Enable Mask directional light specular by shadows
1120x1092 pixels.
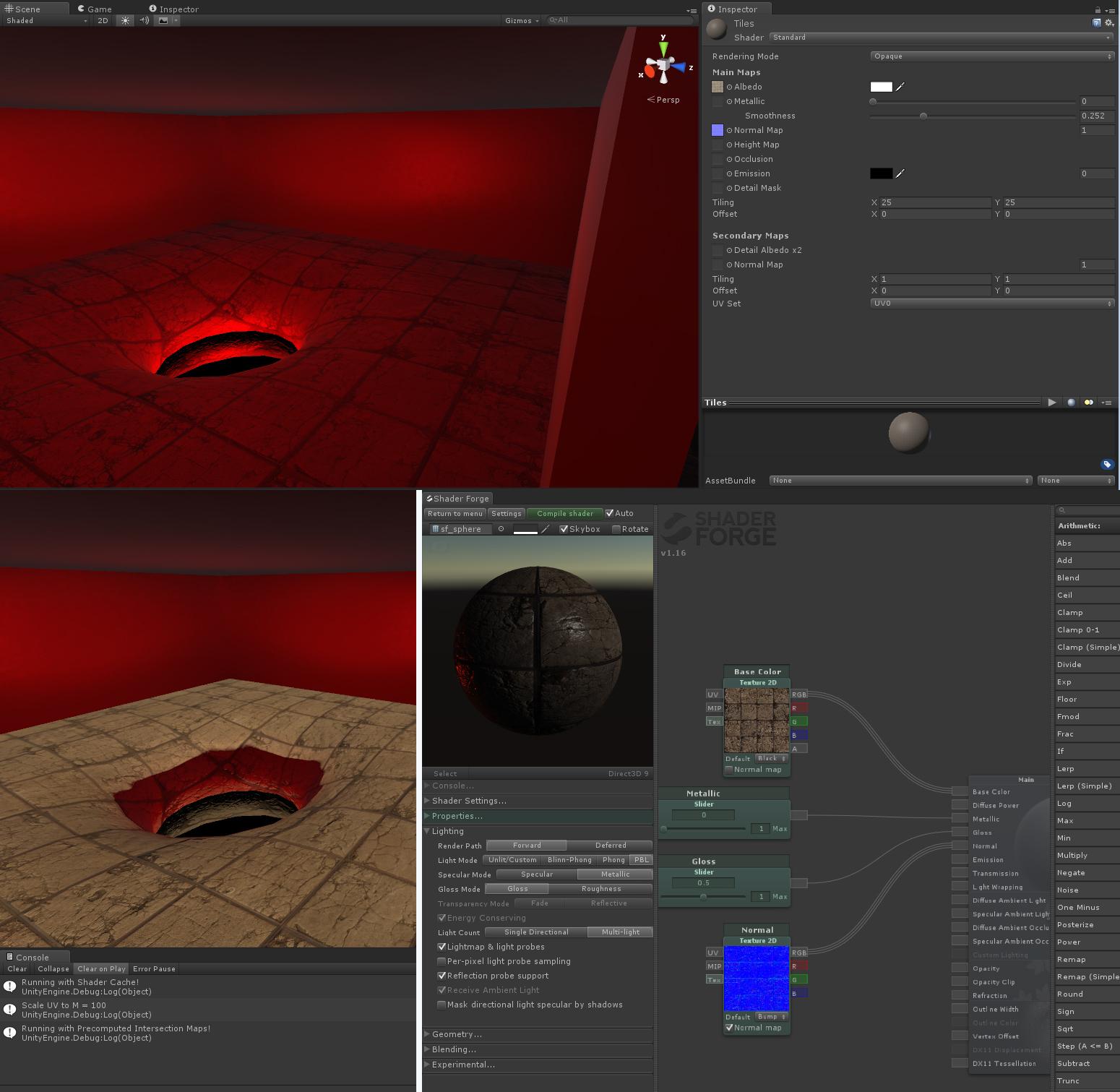point(441,1005)
